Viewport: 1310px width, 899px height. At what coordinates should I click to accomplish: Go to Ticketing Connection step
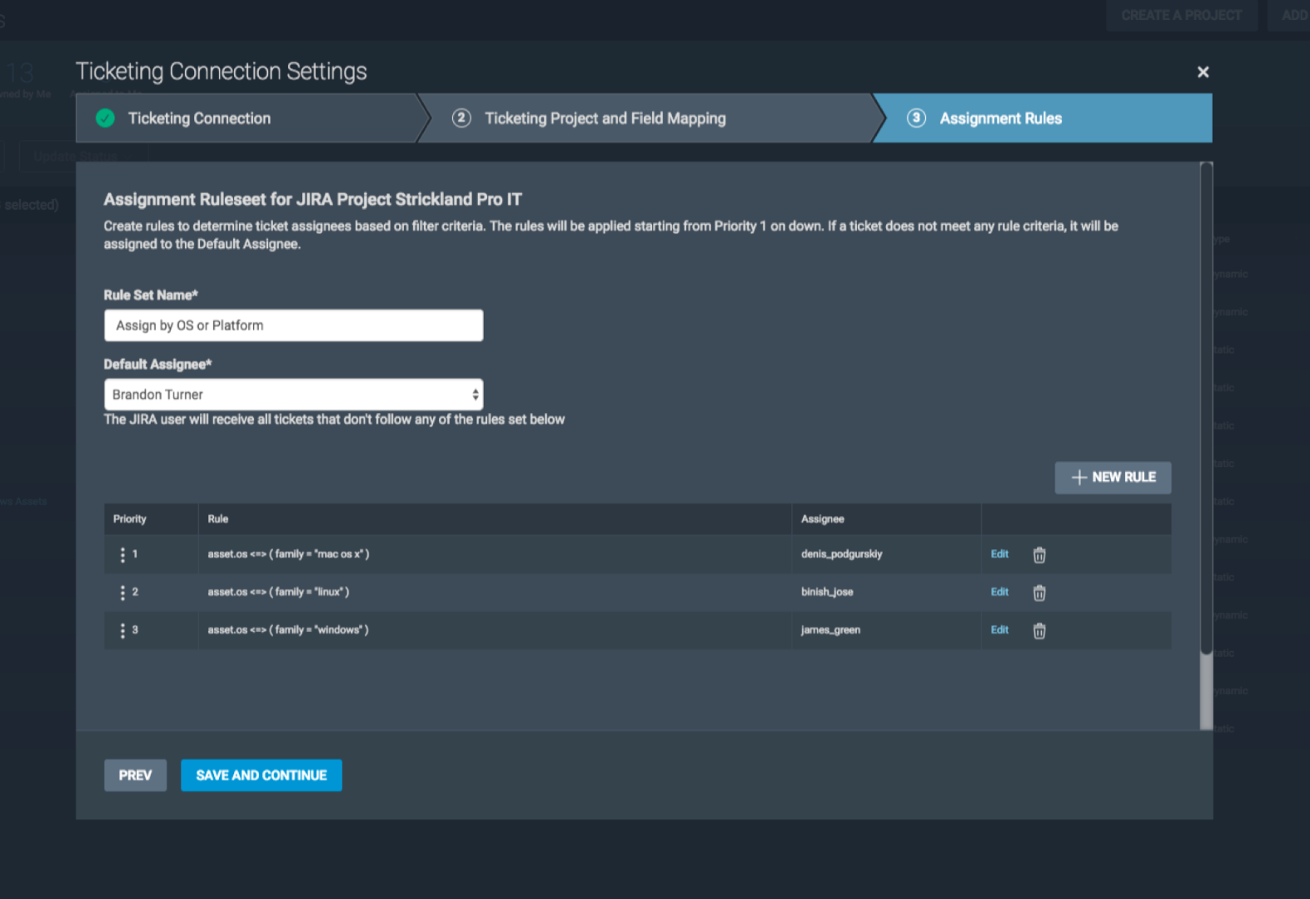click(199, 118)
